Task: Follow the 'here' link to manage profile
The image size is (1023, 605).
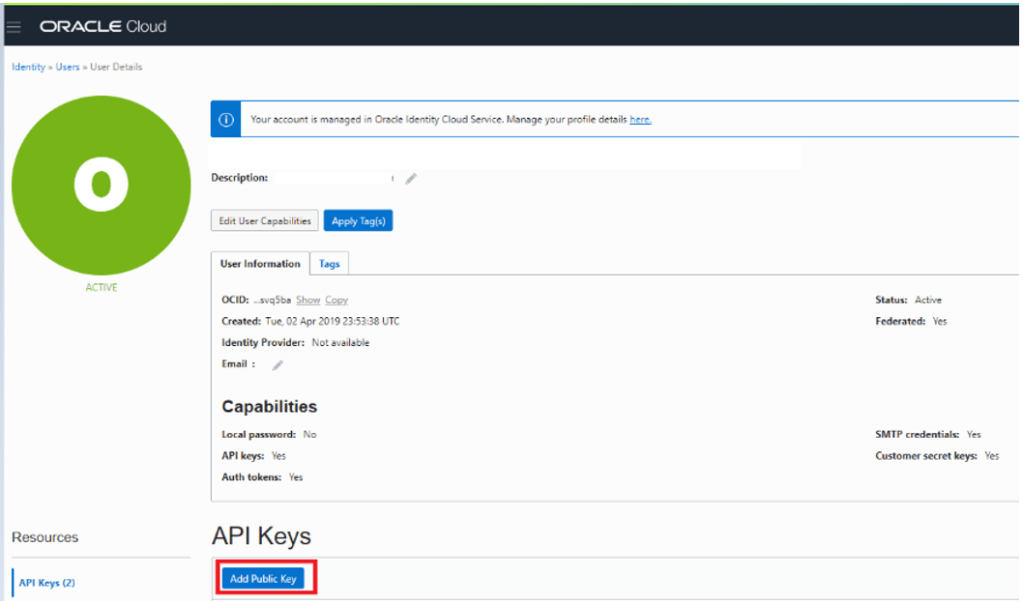Action: click(x=640, y=120)
